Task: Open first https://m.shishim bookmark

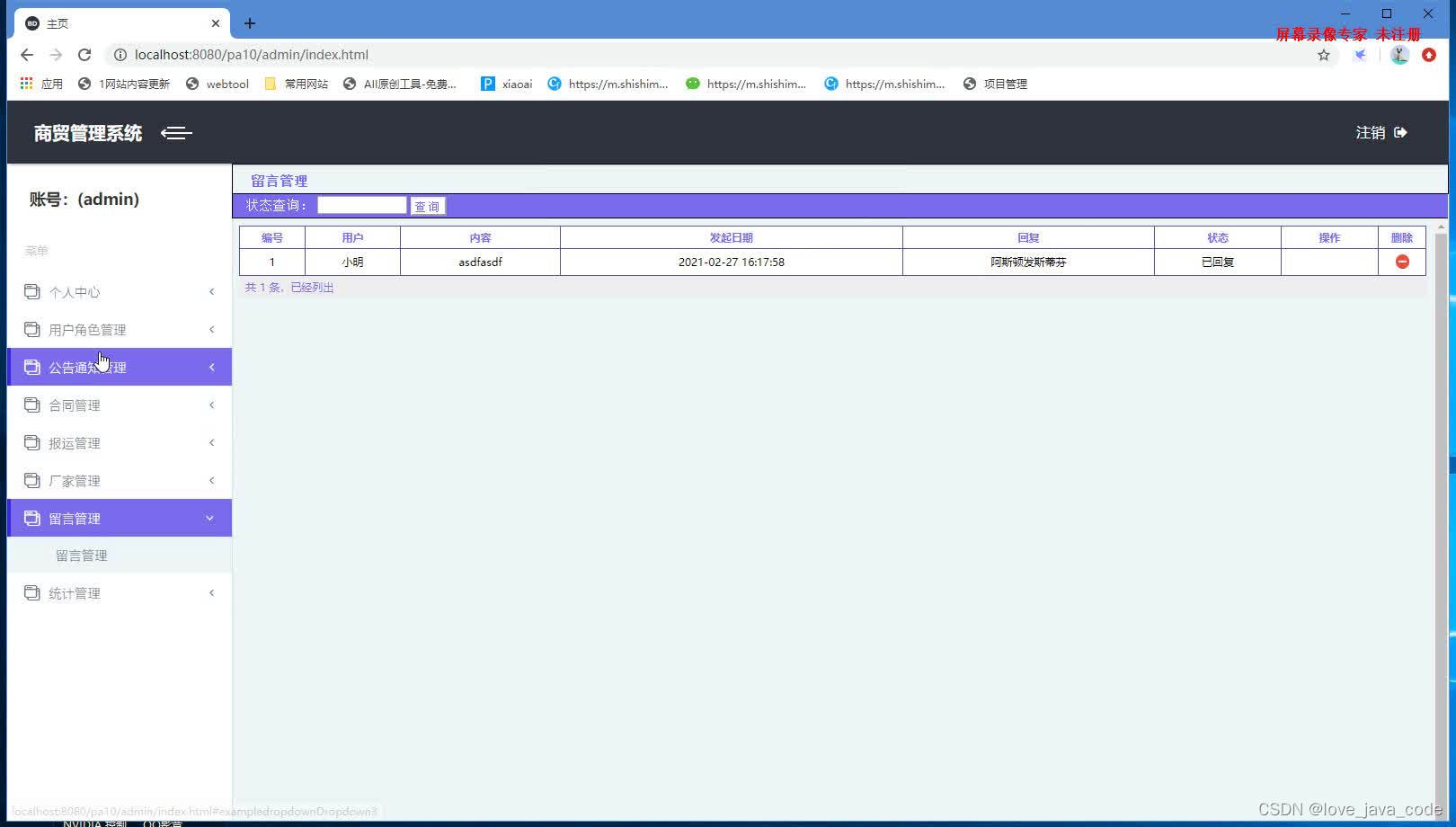Action: click(x=608, y=84)
